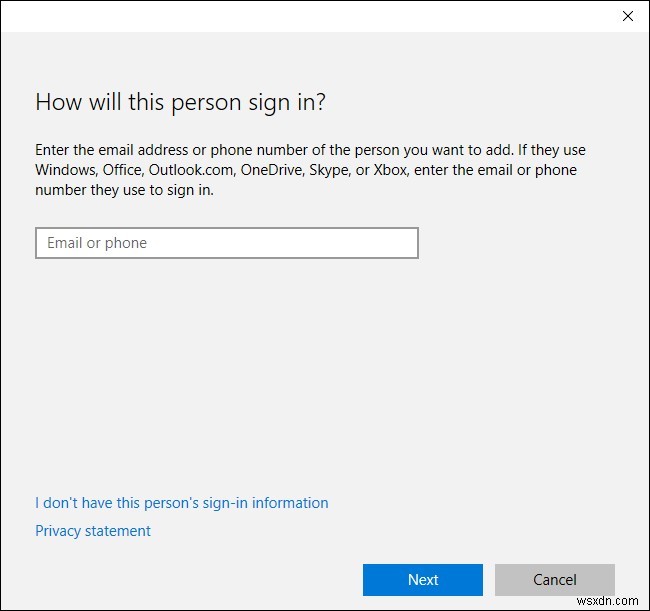Click the paragraph starting "Enter the email address"
Screen dimensions: 650x611
[x=310, y=170]
